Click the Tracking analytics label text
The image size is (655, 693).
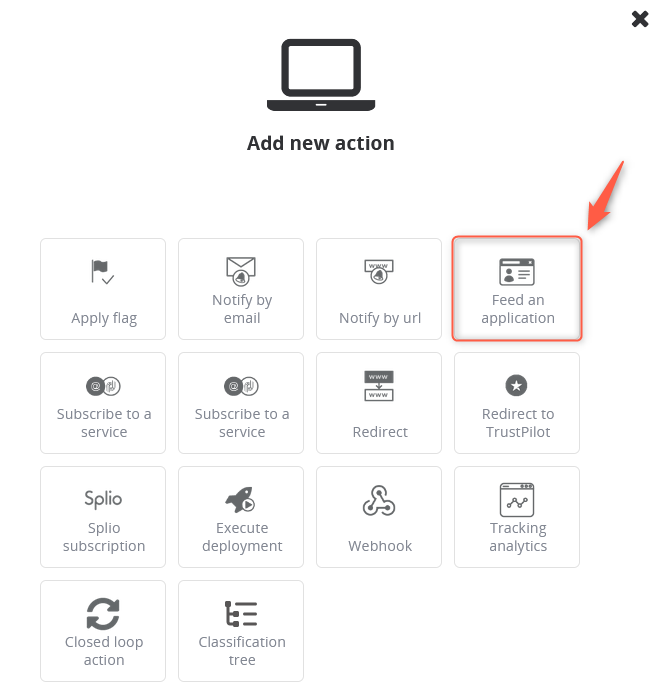coord(518,537)
